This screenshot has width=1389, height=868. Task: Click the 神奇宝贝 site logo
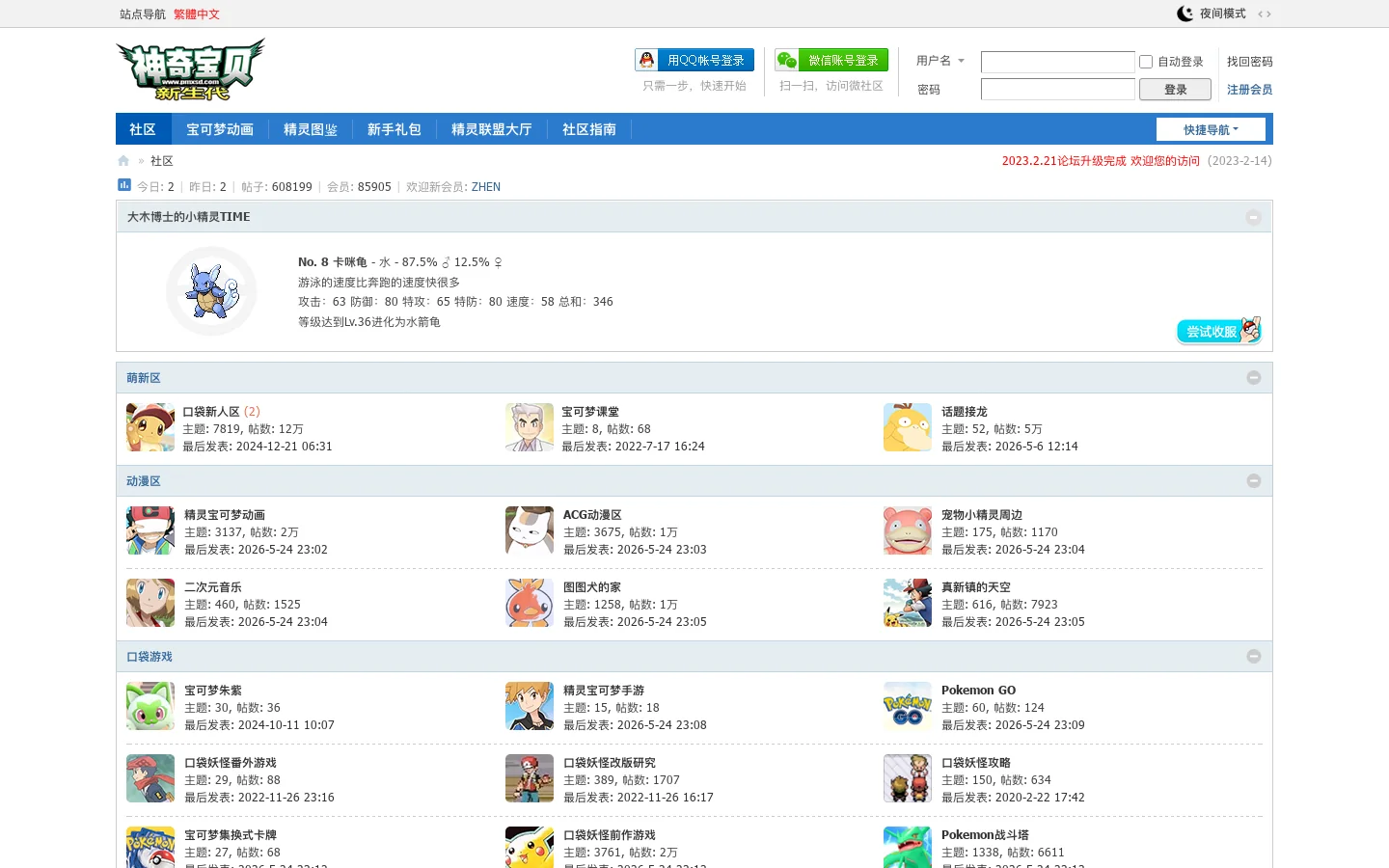click(x=191, y=69)
